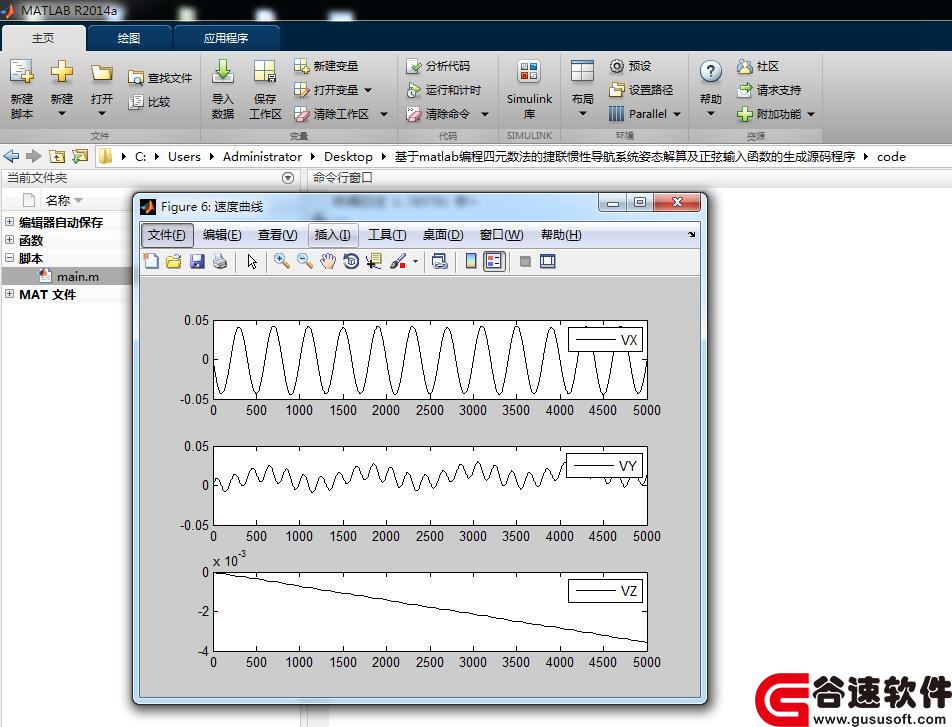Screen dimensions: 952x727
Task: Open the brush color dropdown arrow
Action: click(x=415, y=262)
